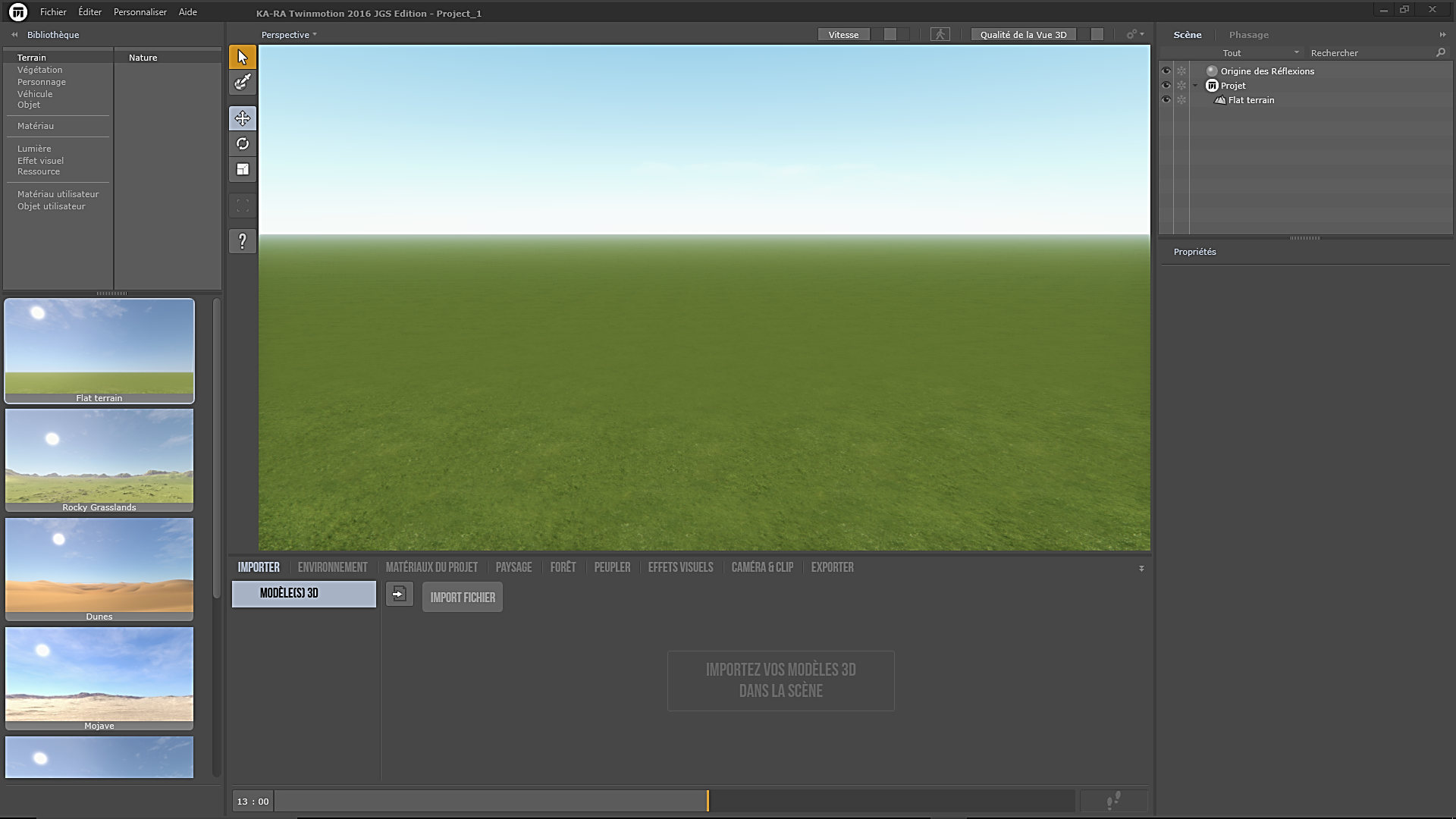1456x819 pixels.
Task: Activate the move (translate) tool
Action: tap(243, 118)
